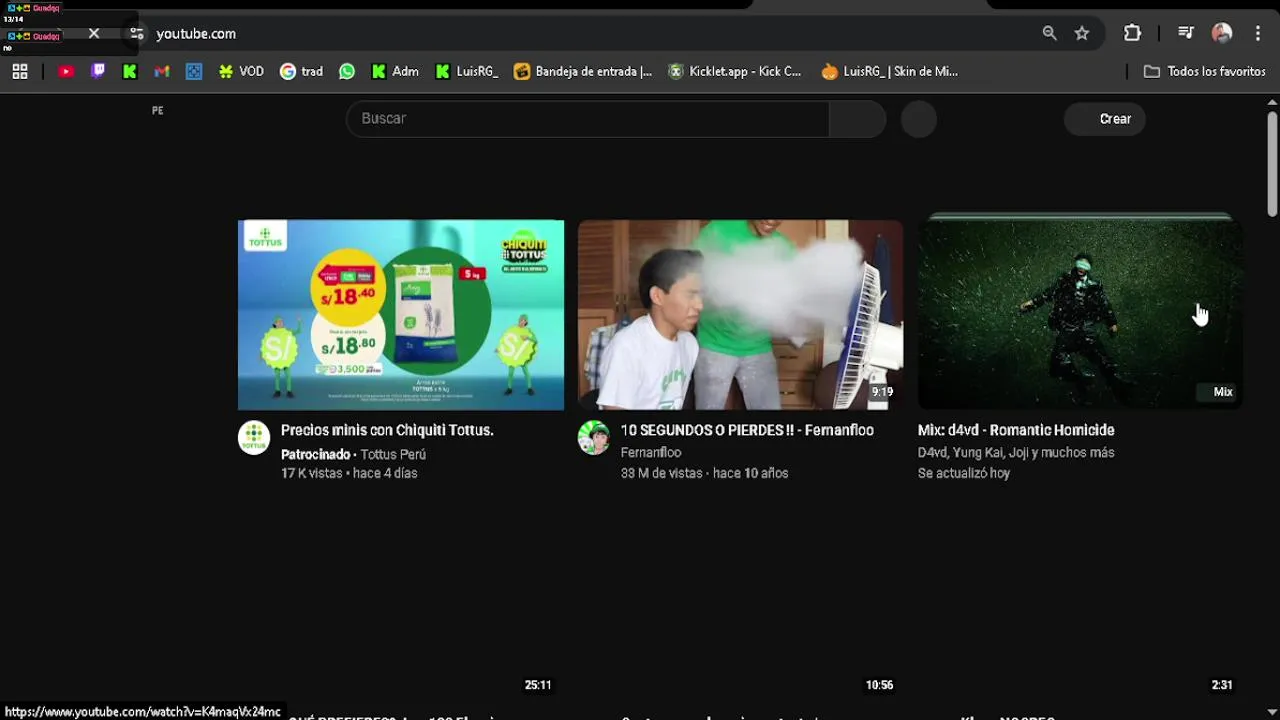Open the Chrome three-dot menu
Viewport: 1280px width, 720px height.
(x=1258, y=33)
